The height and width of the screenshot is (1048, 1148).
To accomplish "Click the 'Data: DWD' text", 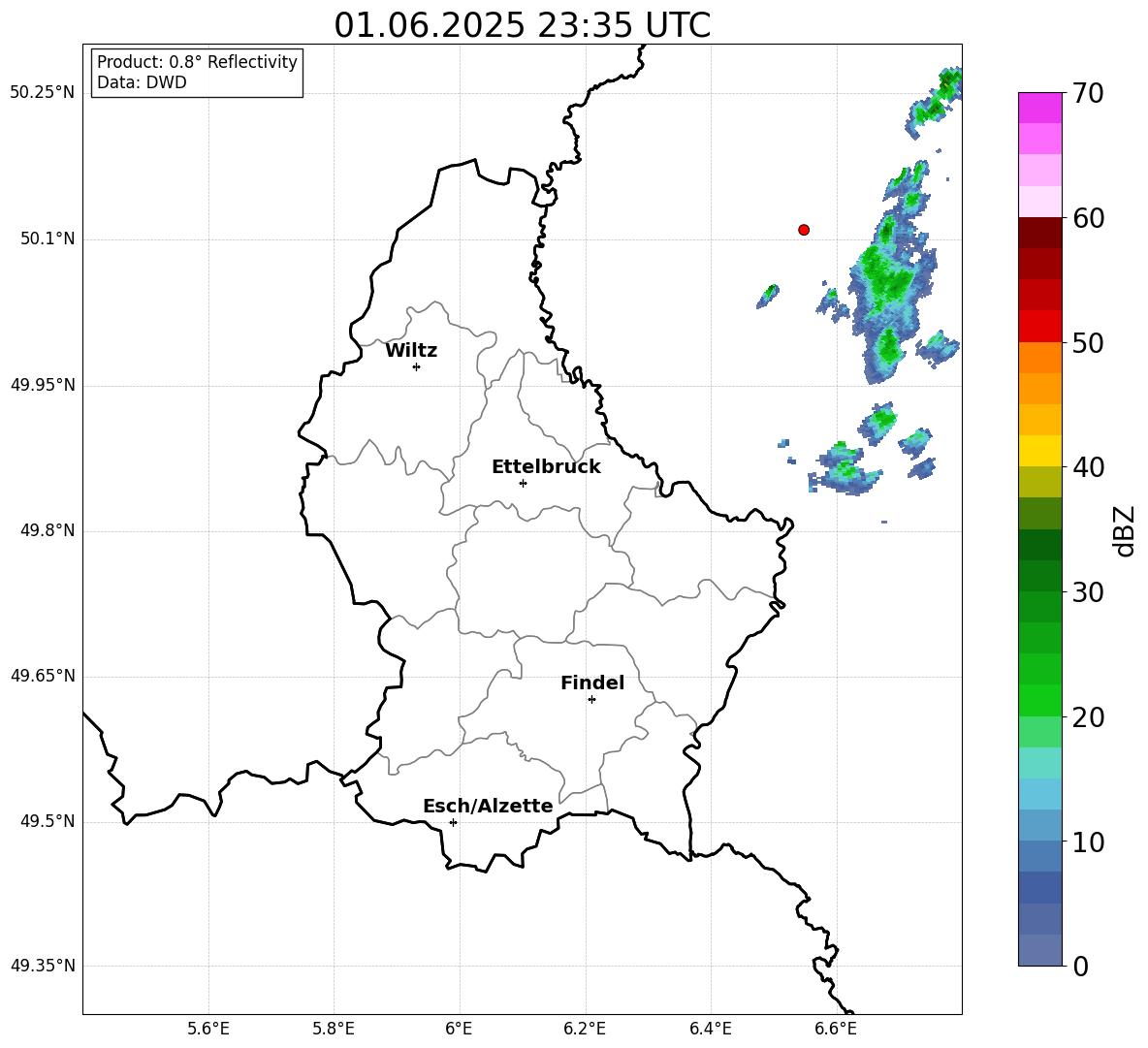I will click(142, 82).
